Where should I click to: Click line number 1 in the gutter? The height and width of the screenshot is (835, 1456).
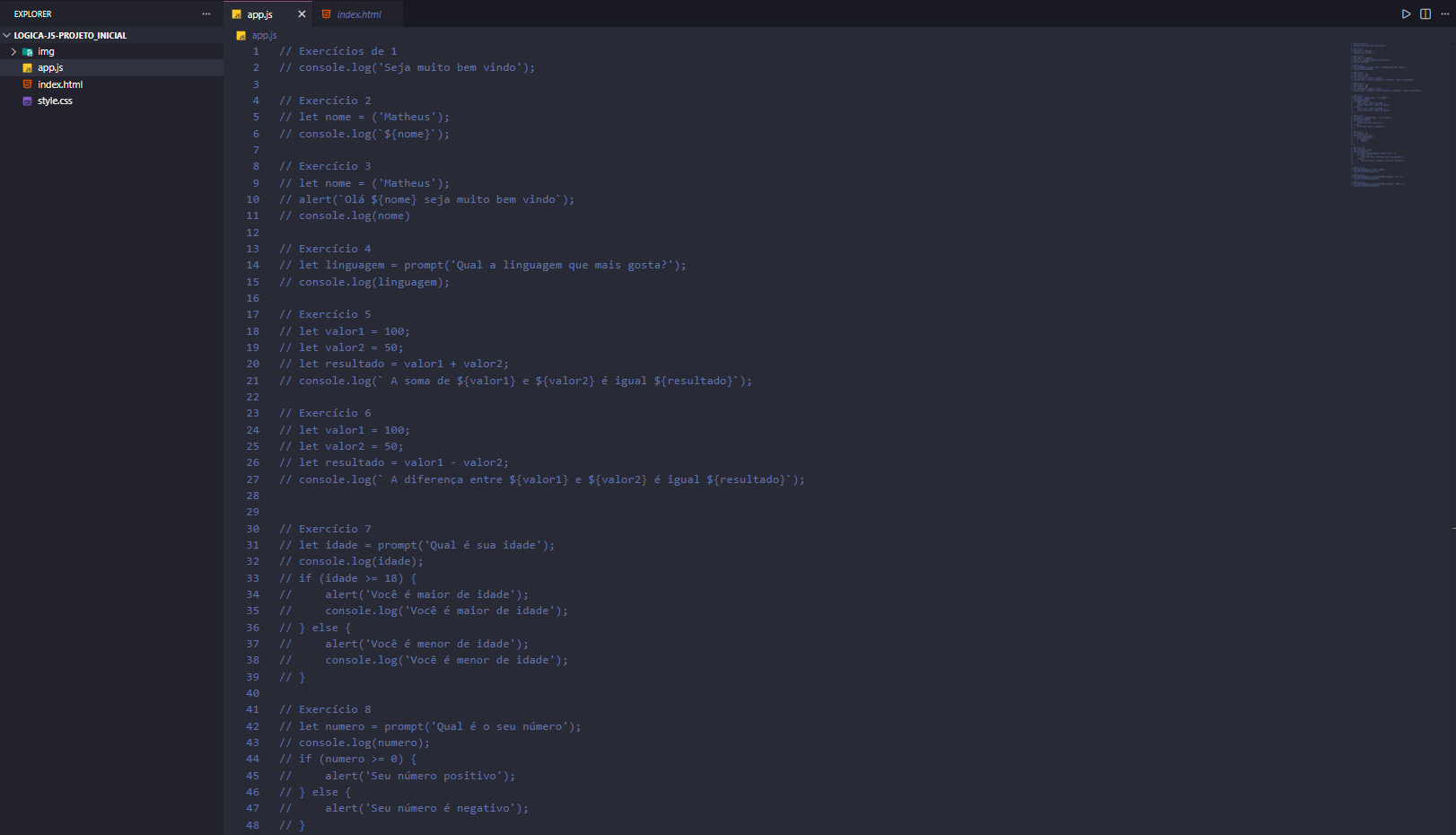pos(256,51)
